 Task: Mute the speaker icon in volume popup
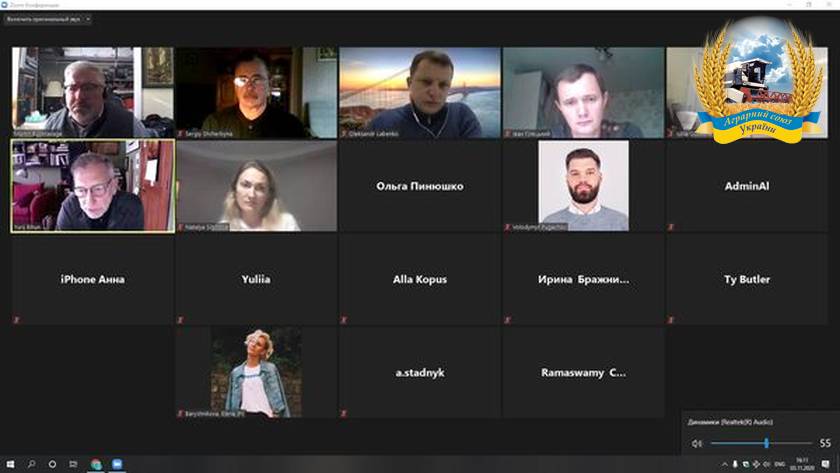pos(696,443)
